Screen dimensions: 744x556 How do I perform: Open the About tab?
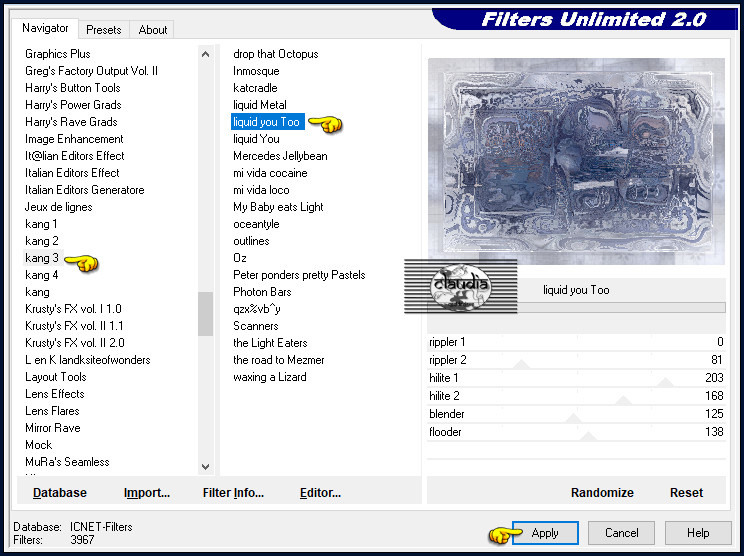tap(152, 29)
